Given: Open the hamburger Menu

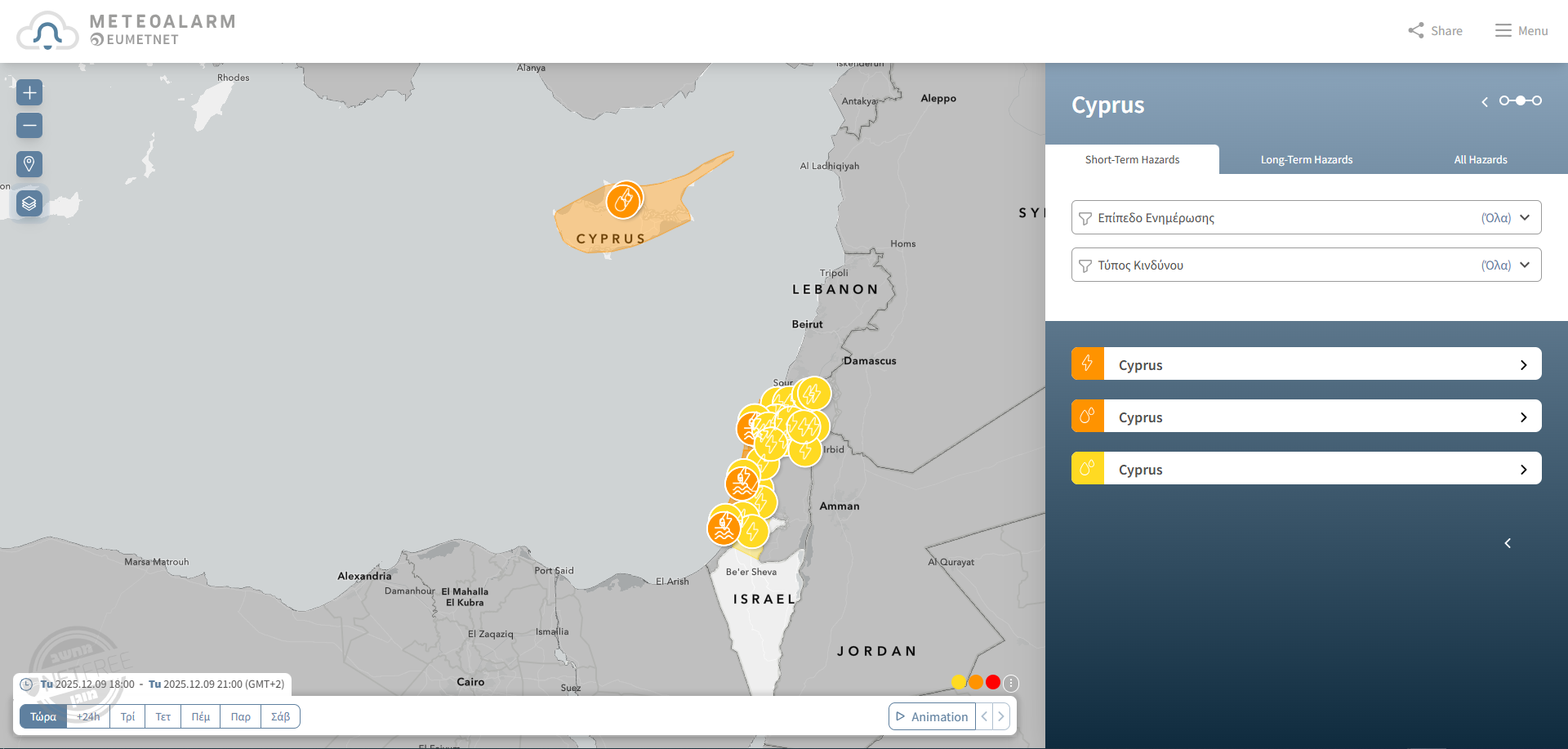Looking at the screenshot, I should tap(1521, 31).
